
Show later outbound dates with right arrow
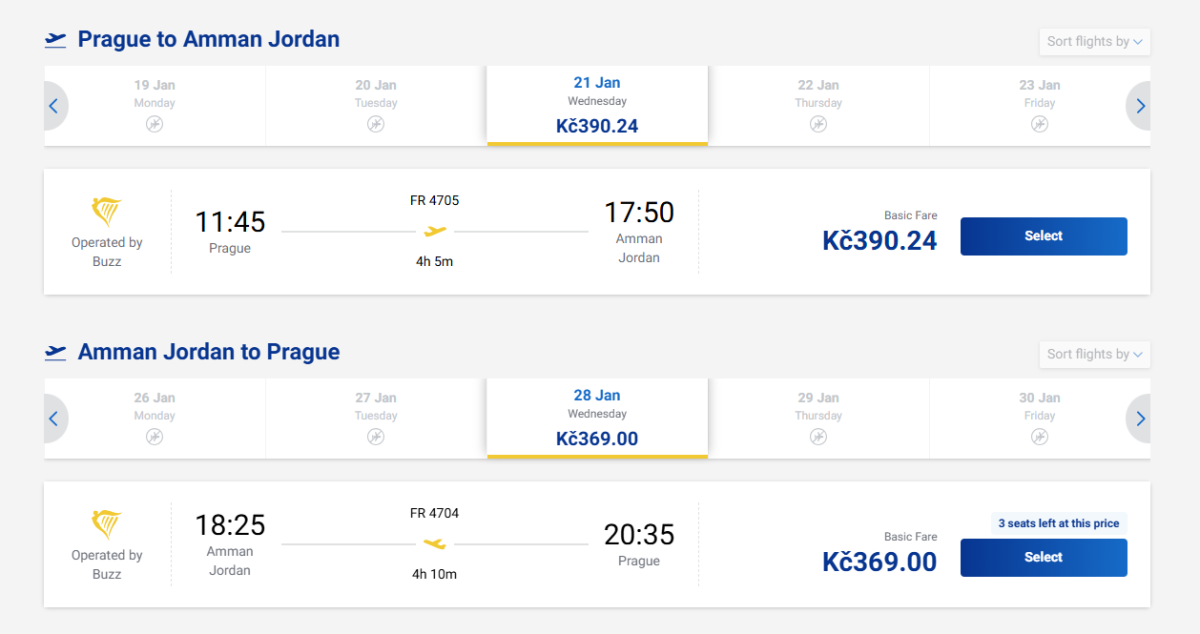coord(1140,106)
